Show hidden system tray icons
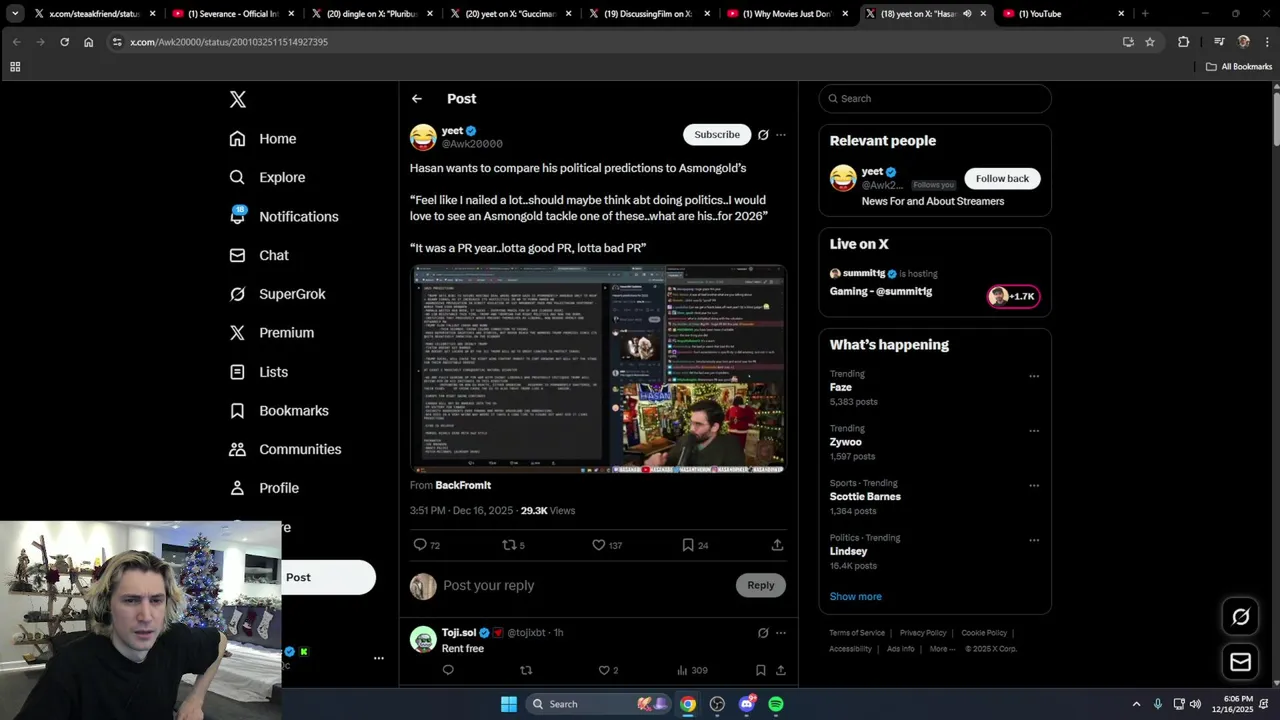1280x720 pixels. tap(1136, 704)
